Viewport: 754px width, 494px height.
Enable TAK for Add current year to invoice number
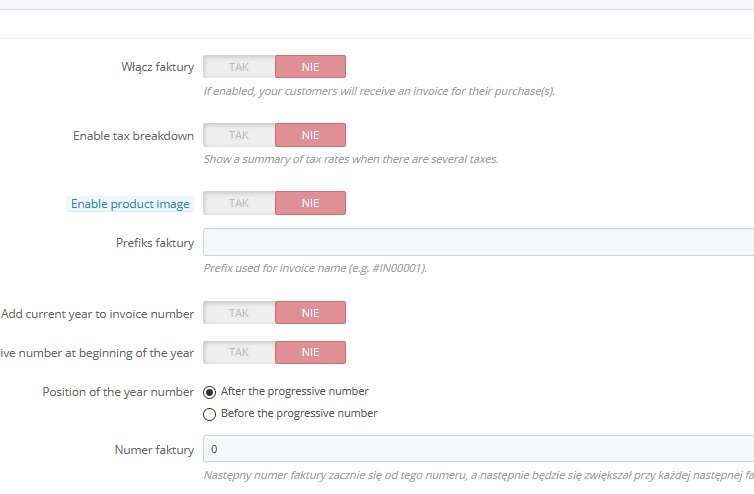point(239,313)
